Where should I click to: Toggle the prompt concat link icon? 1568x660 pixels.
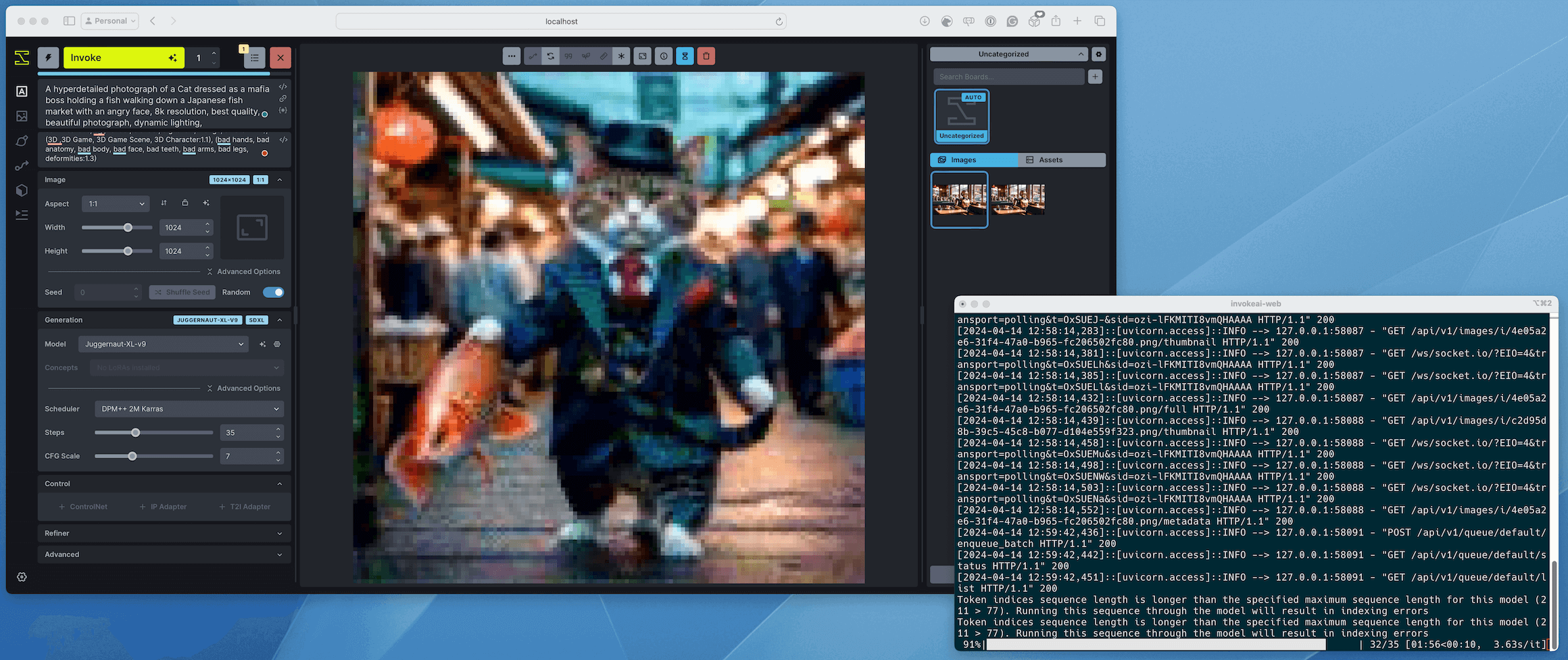point(283,99)
